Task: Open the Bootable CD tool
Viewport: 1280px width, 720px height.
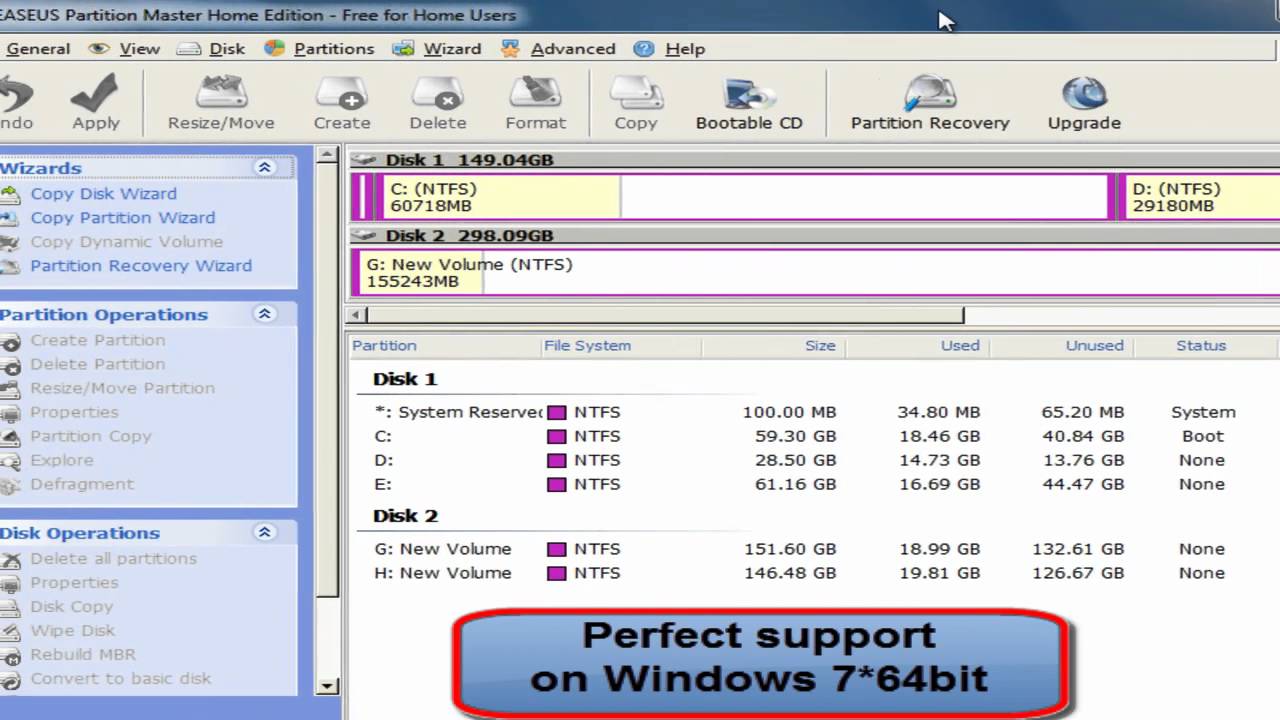Action: click(x=749, y=103)
